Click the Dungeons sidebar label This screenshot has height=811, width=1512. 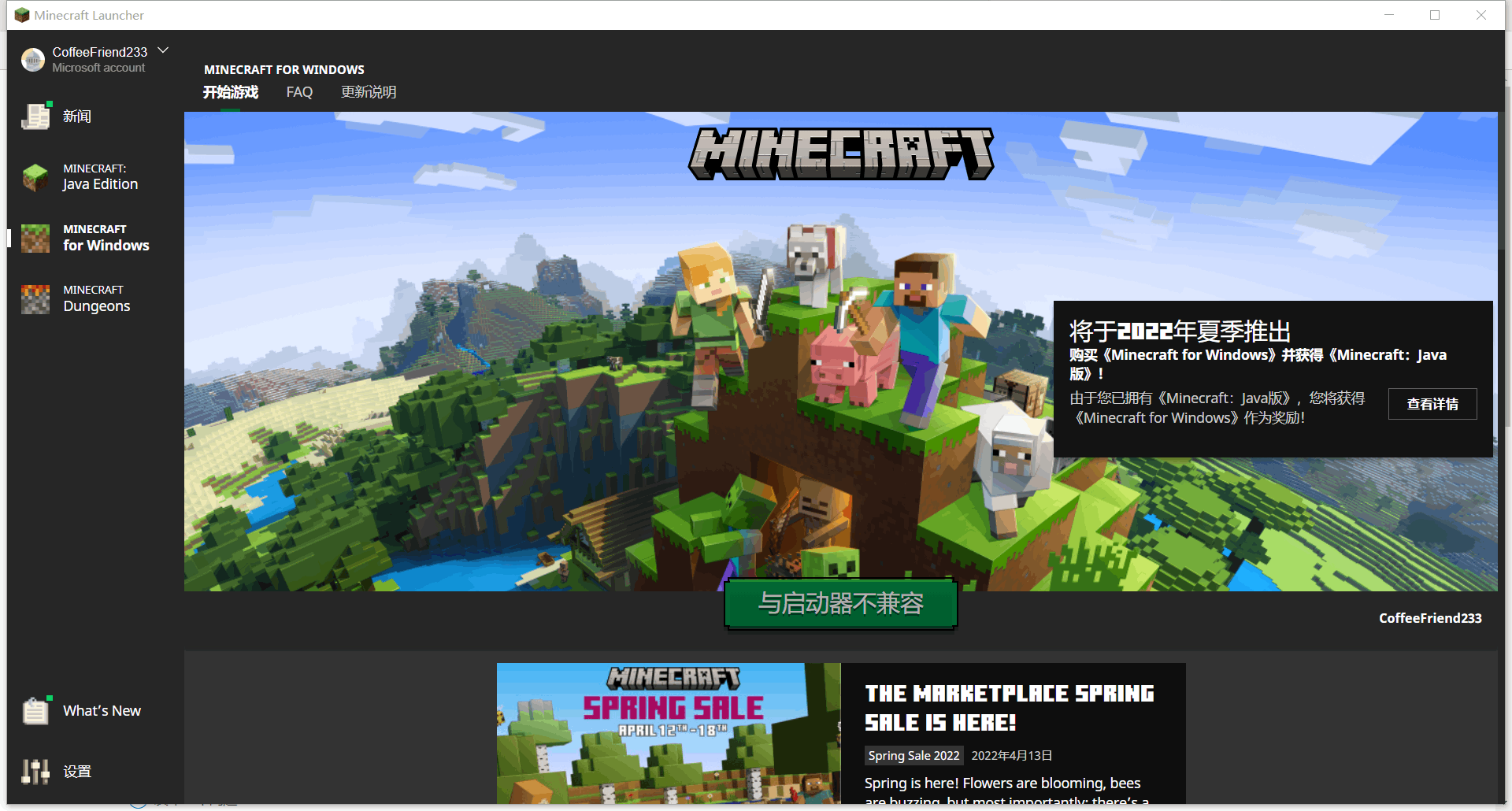tap(97, 306)
